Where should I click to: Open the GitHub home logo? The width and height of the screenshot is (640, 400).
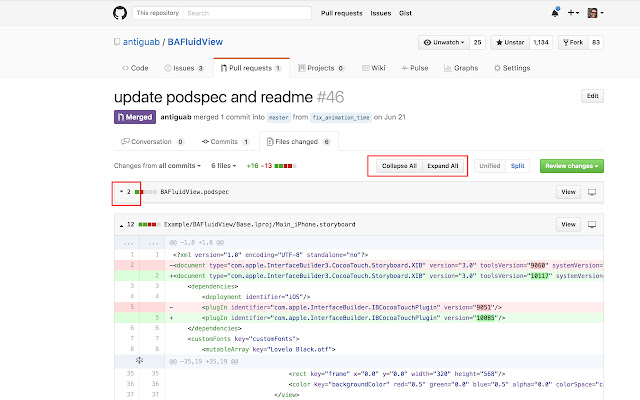point(120,13)
